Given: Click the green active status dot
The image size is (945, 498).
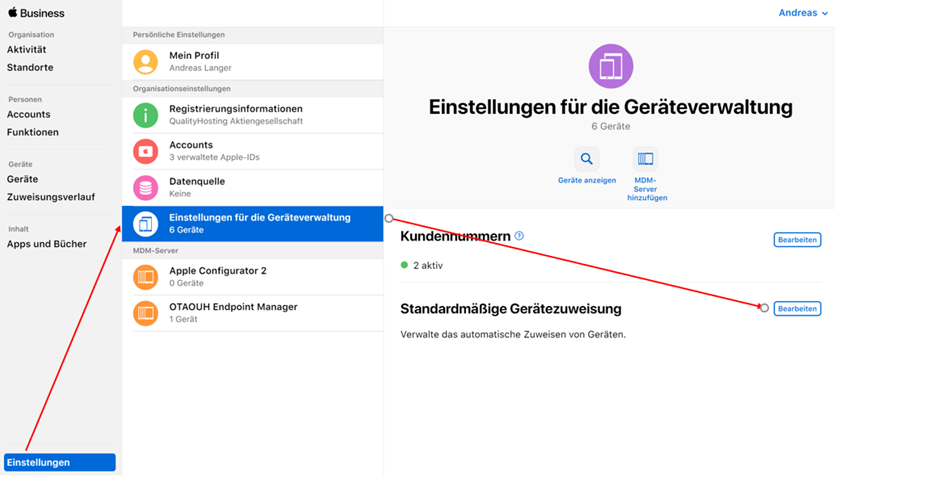Looking at the screenshot, I should (404, 265).
